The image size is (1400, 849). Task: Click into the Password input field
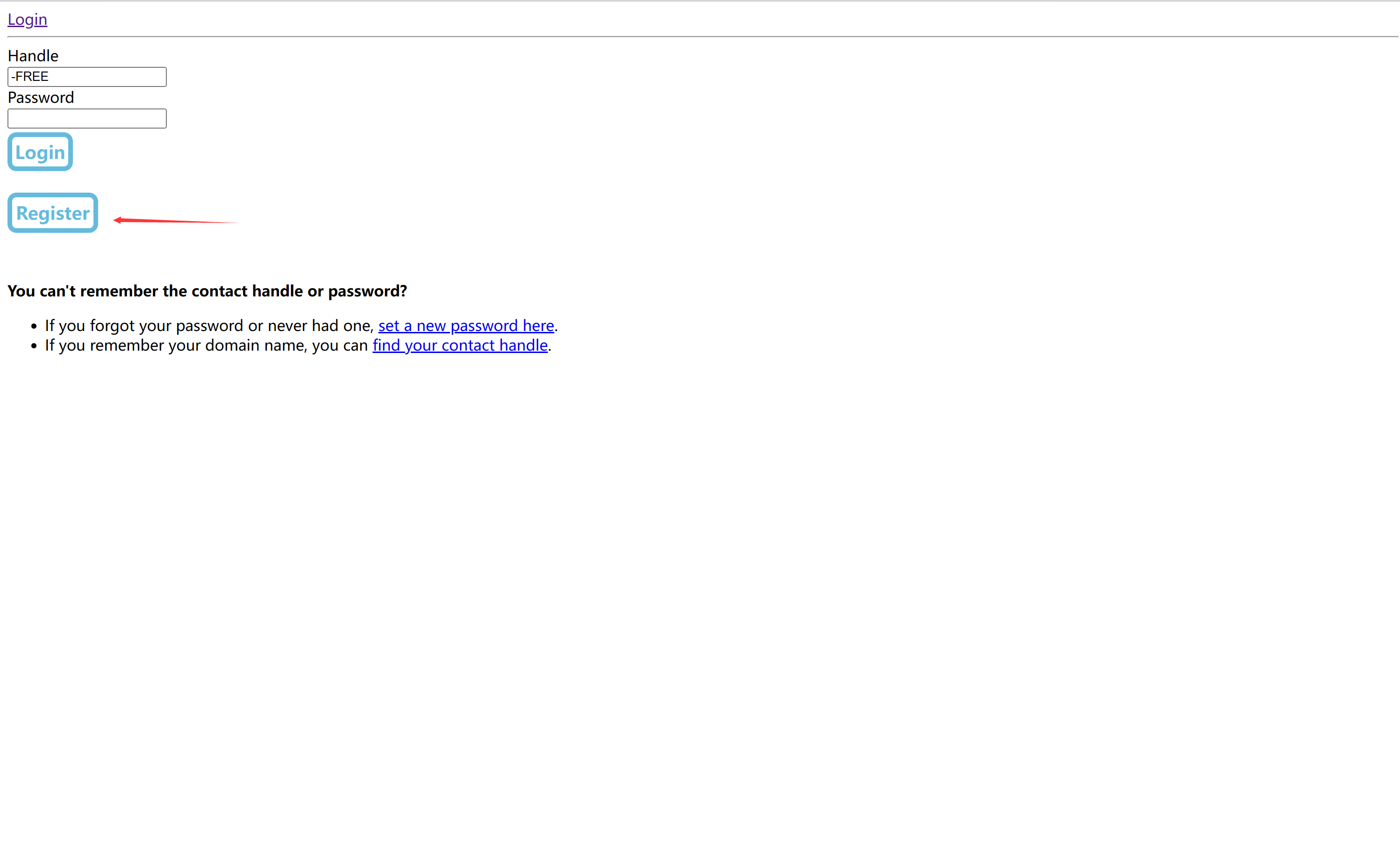[x=87, y=118]
